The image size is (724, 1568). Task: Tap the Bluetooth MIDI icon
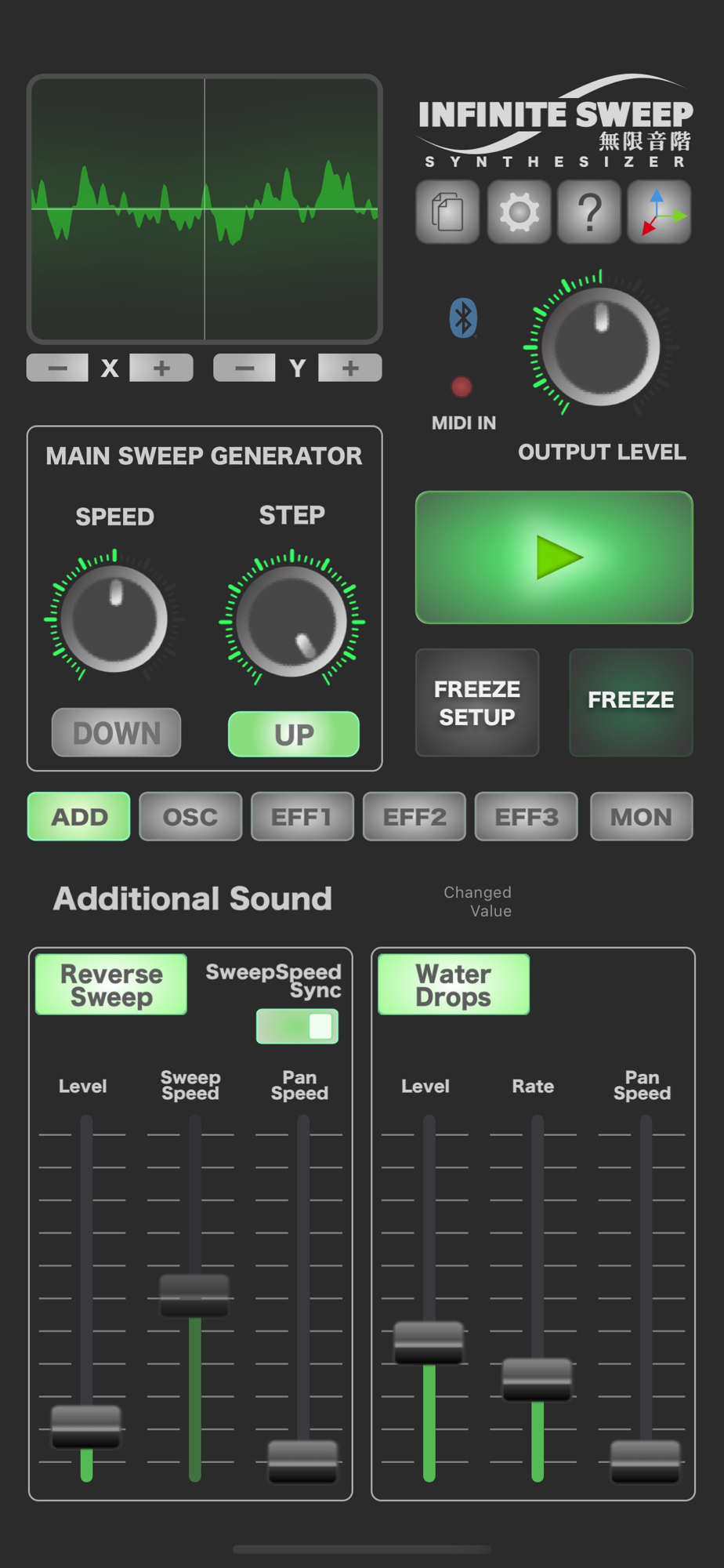point(463,318)
